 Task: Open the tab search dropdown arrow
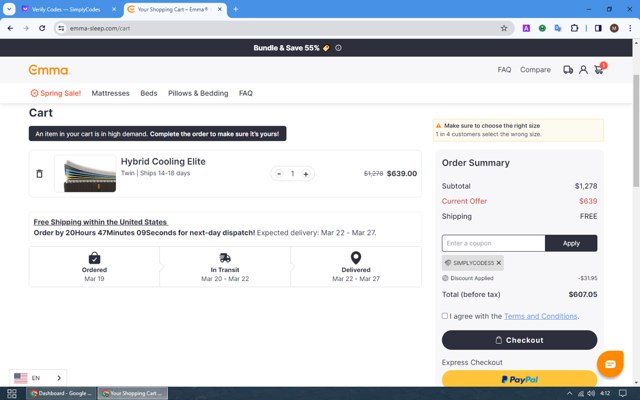coord(9,9)
